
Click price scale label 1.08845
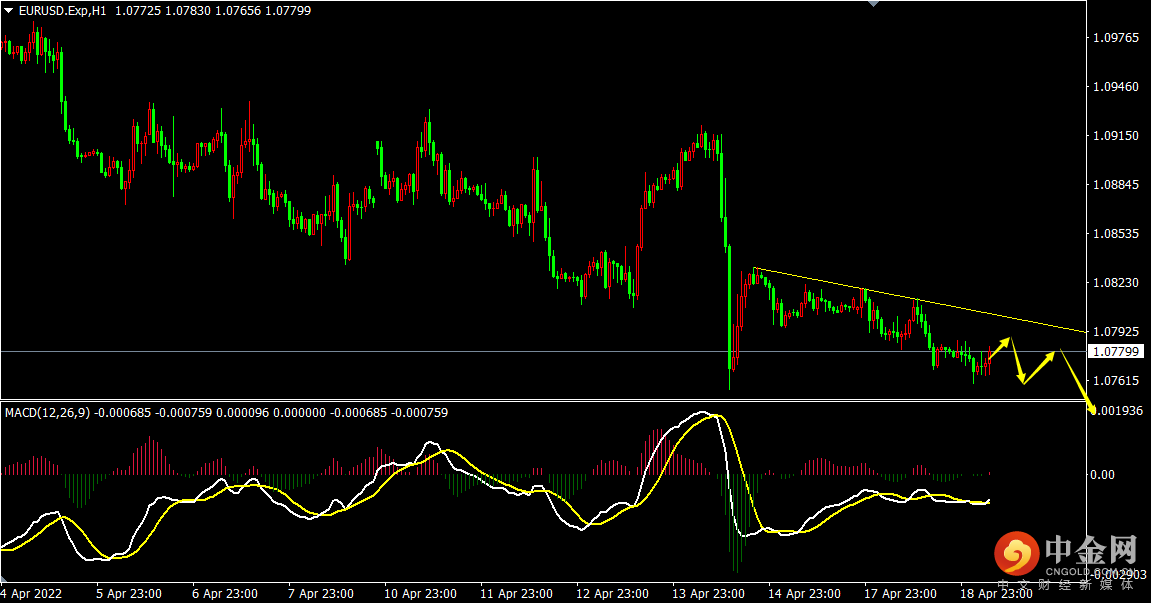(x=1116, y=184)
